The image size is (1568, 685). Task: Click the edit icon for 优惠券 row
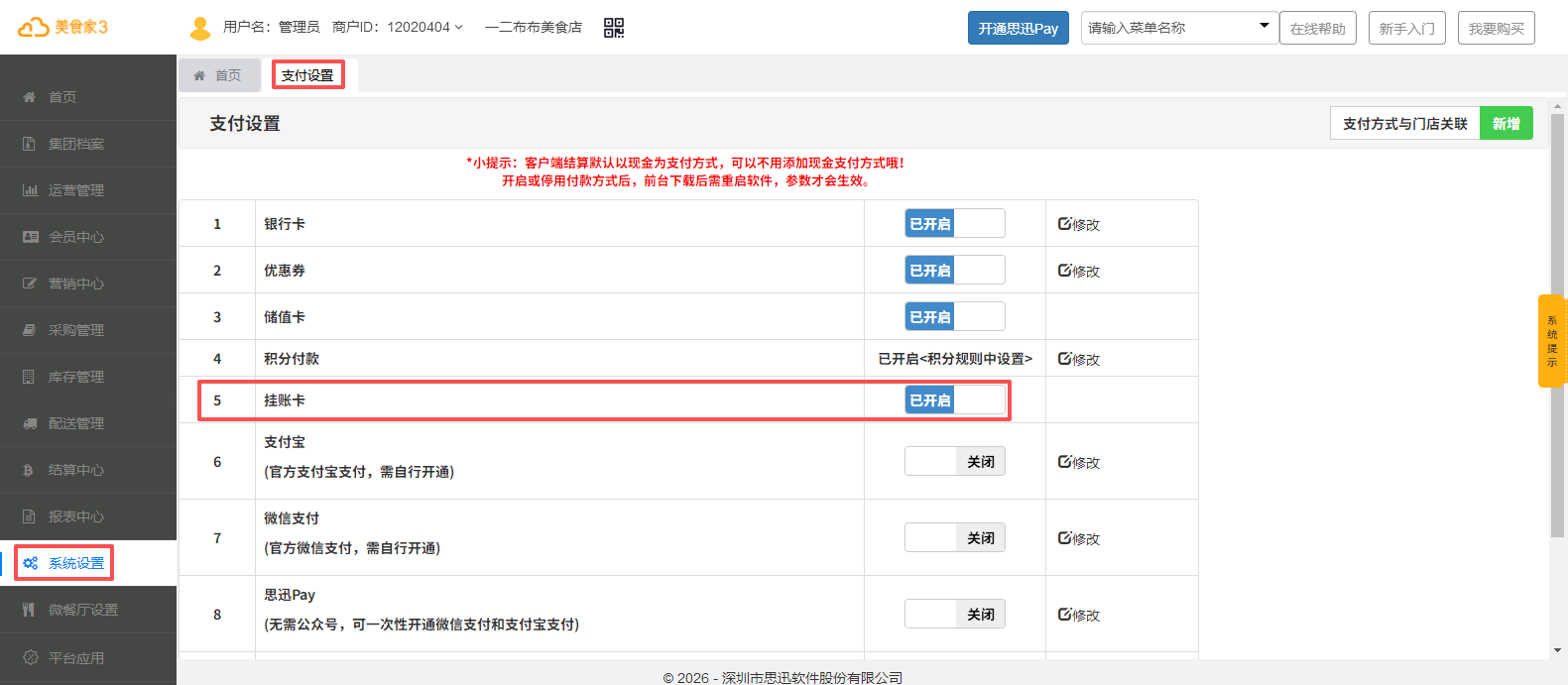[1078, 271]
